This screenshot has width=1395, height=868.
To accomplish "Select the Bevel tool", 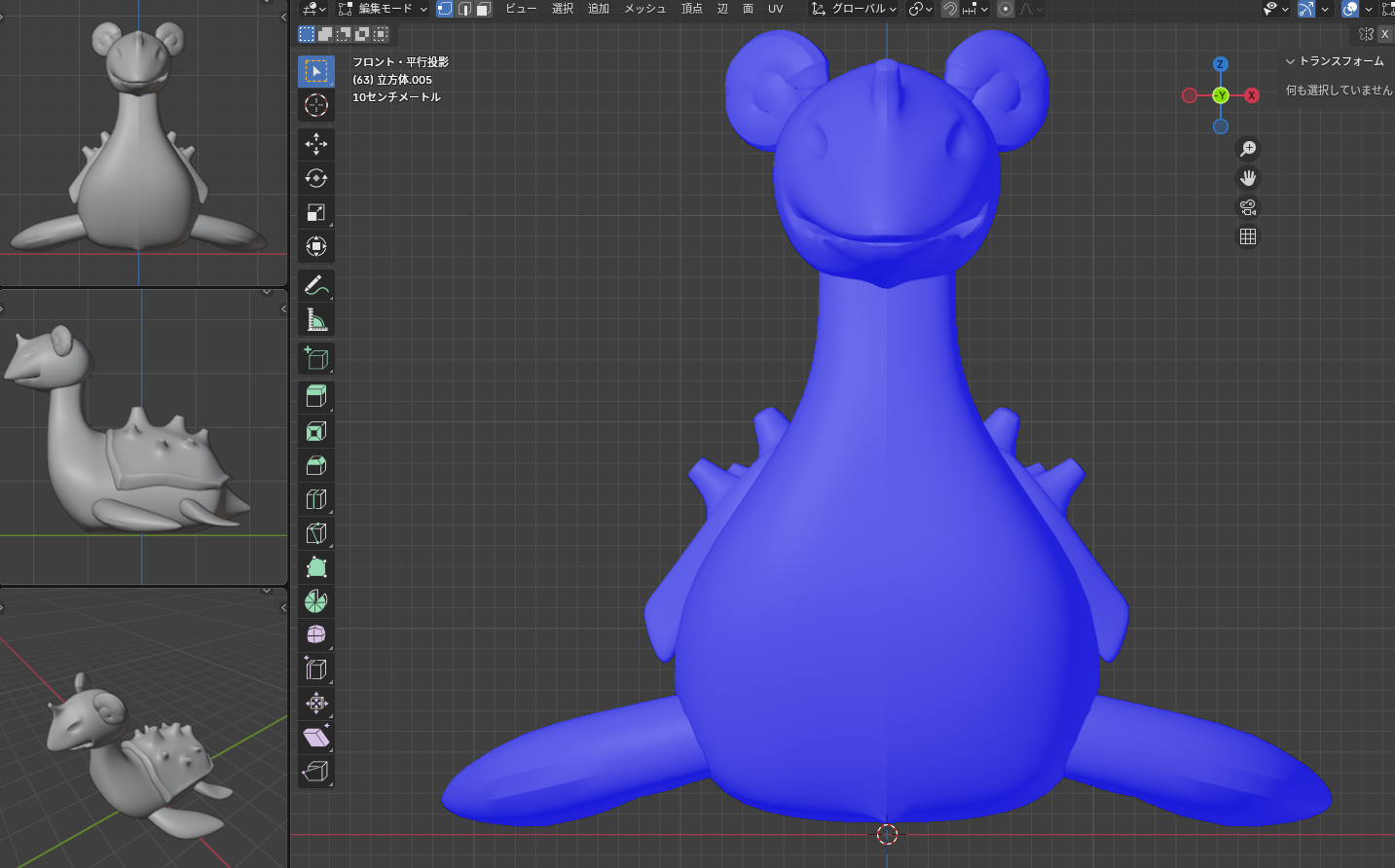I will pyautogui.click(x=316, y=465).
